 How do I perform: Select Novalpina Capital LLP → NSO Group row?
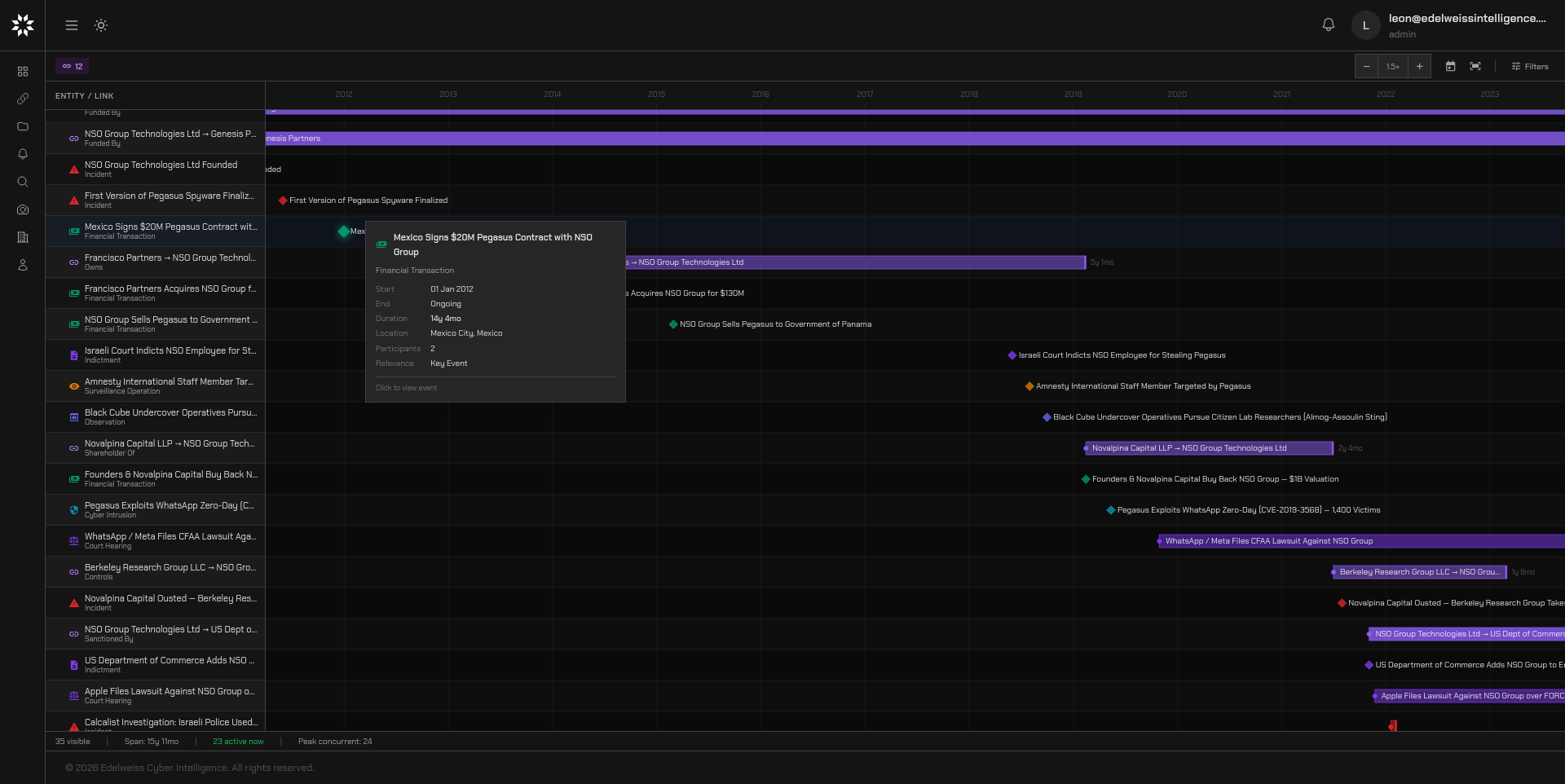pyautogui.click(x=155, y=448)
